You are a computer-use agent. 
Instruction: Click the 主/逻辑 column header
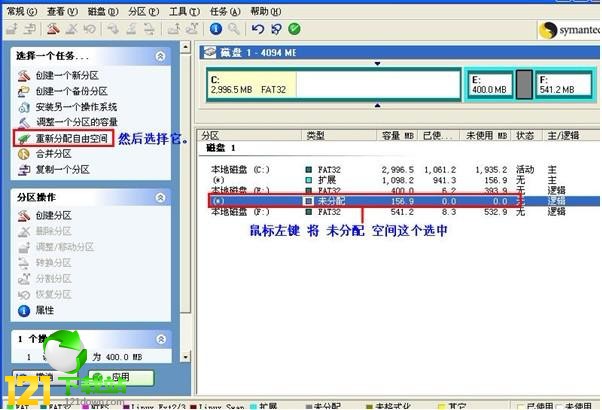point(571,136)
